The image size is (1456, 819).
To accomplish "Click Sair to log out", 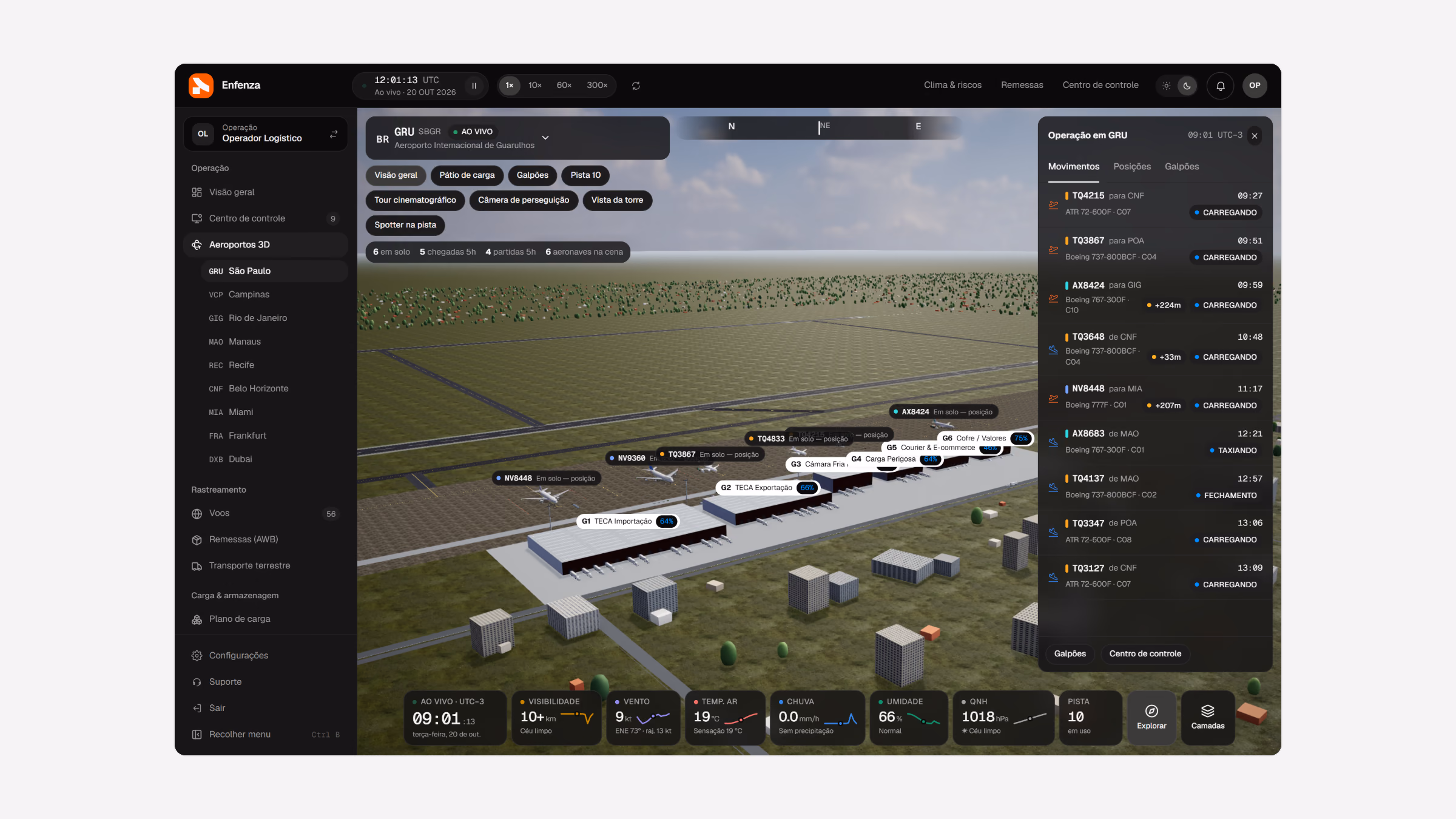I will tap(266, 708).
